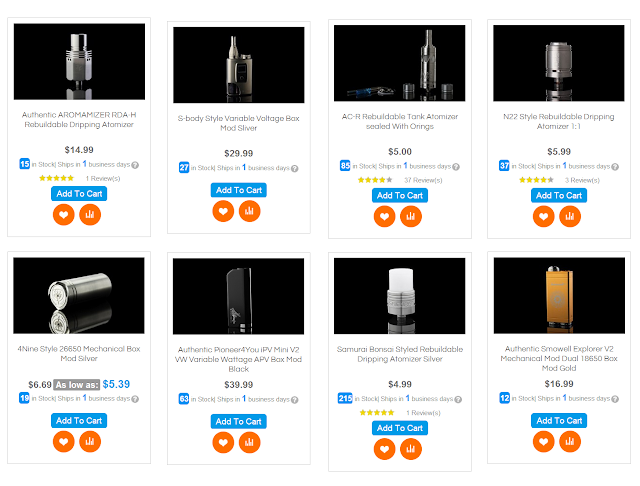The width and height of the screenshot is (640, 486).
Task: Compare icon under AC-R Rebuildable Tank Atomizer
Action: (411, 216)
